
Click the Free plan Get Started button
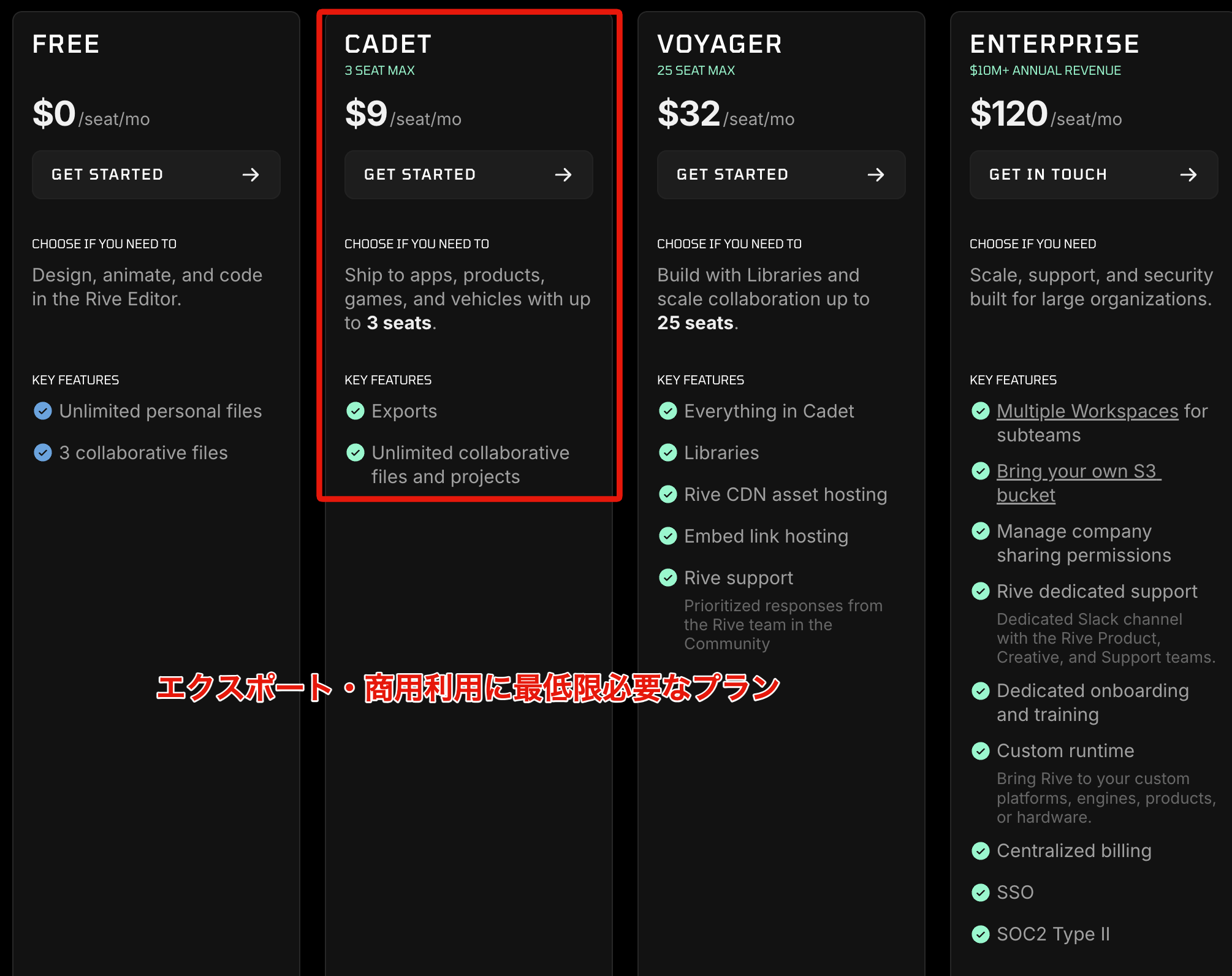[156, 175]
